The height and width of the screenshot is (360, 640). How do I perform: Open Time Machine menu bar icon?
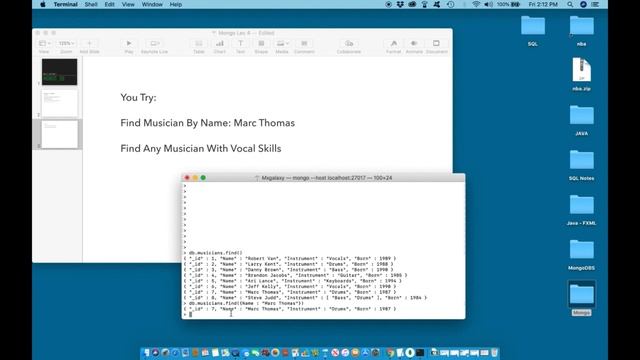coord(451,4)
